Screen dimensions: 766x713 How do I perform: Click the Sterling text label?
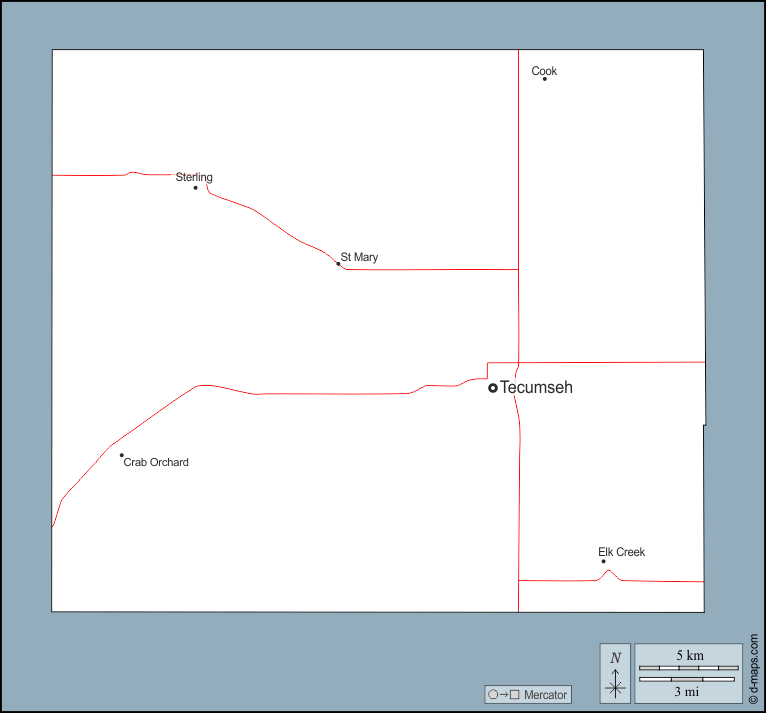point(194,177)
